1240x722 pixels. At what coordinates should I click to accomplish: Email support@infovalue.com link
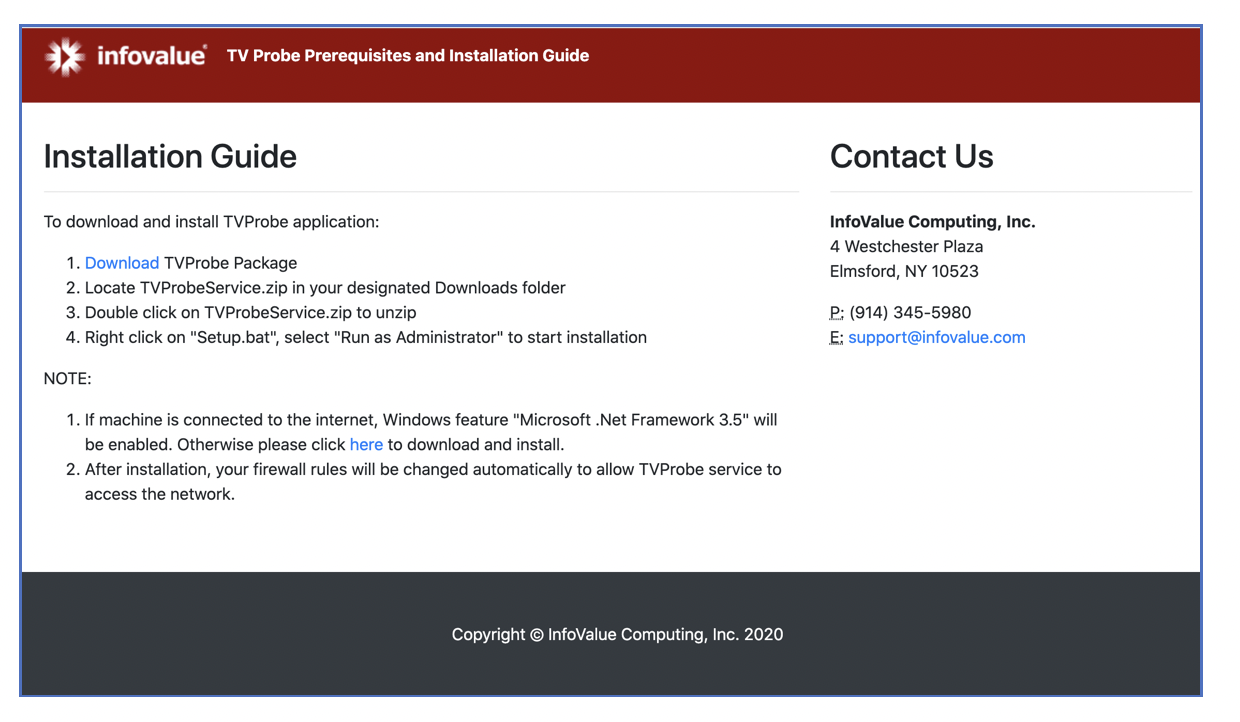click(x=937, y=338)
